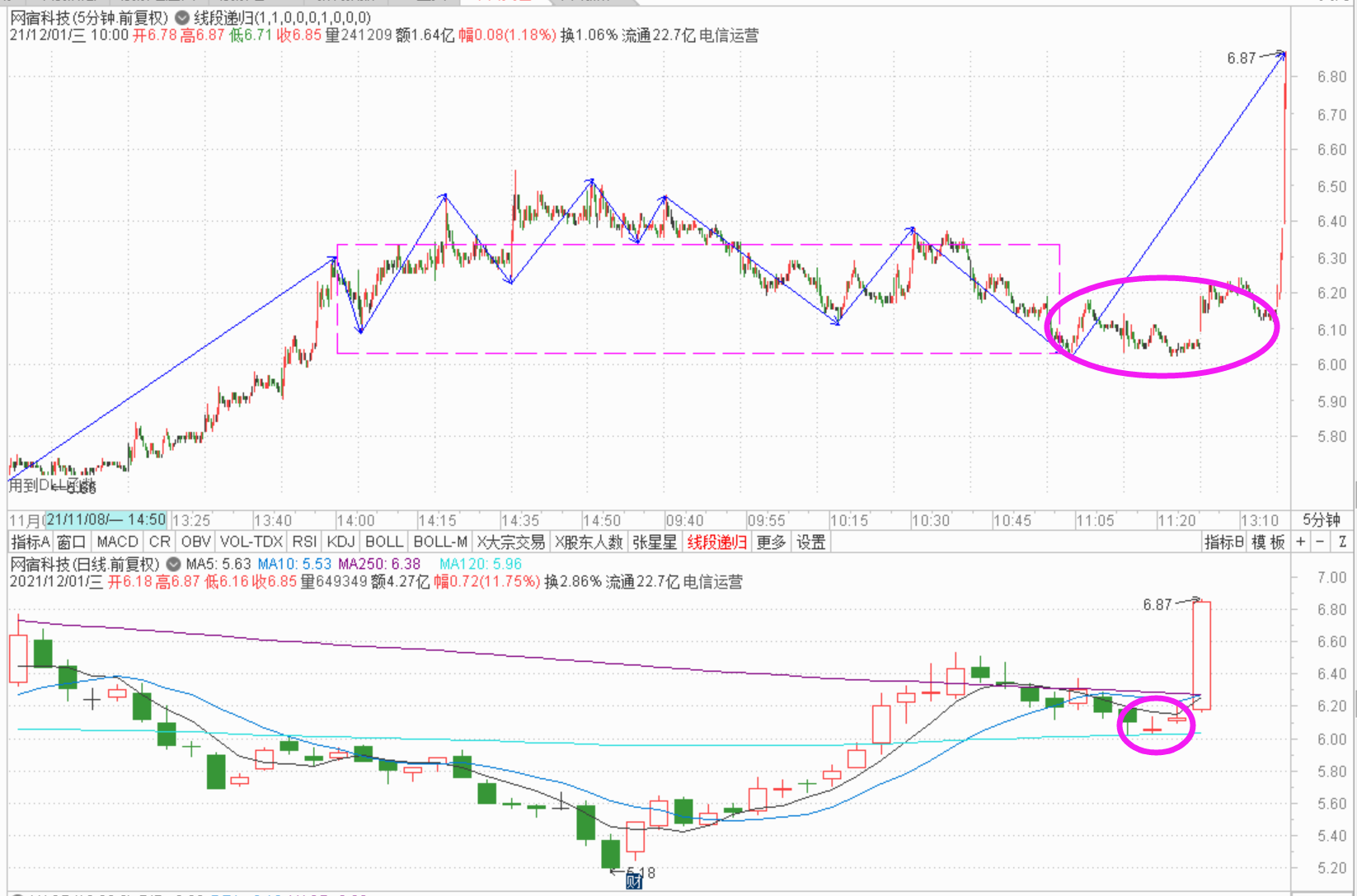Select the BOLL indicator tab
The width and height of the screenshot is (1357, 896).
click(x=383, y=542)
